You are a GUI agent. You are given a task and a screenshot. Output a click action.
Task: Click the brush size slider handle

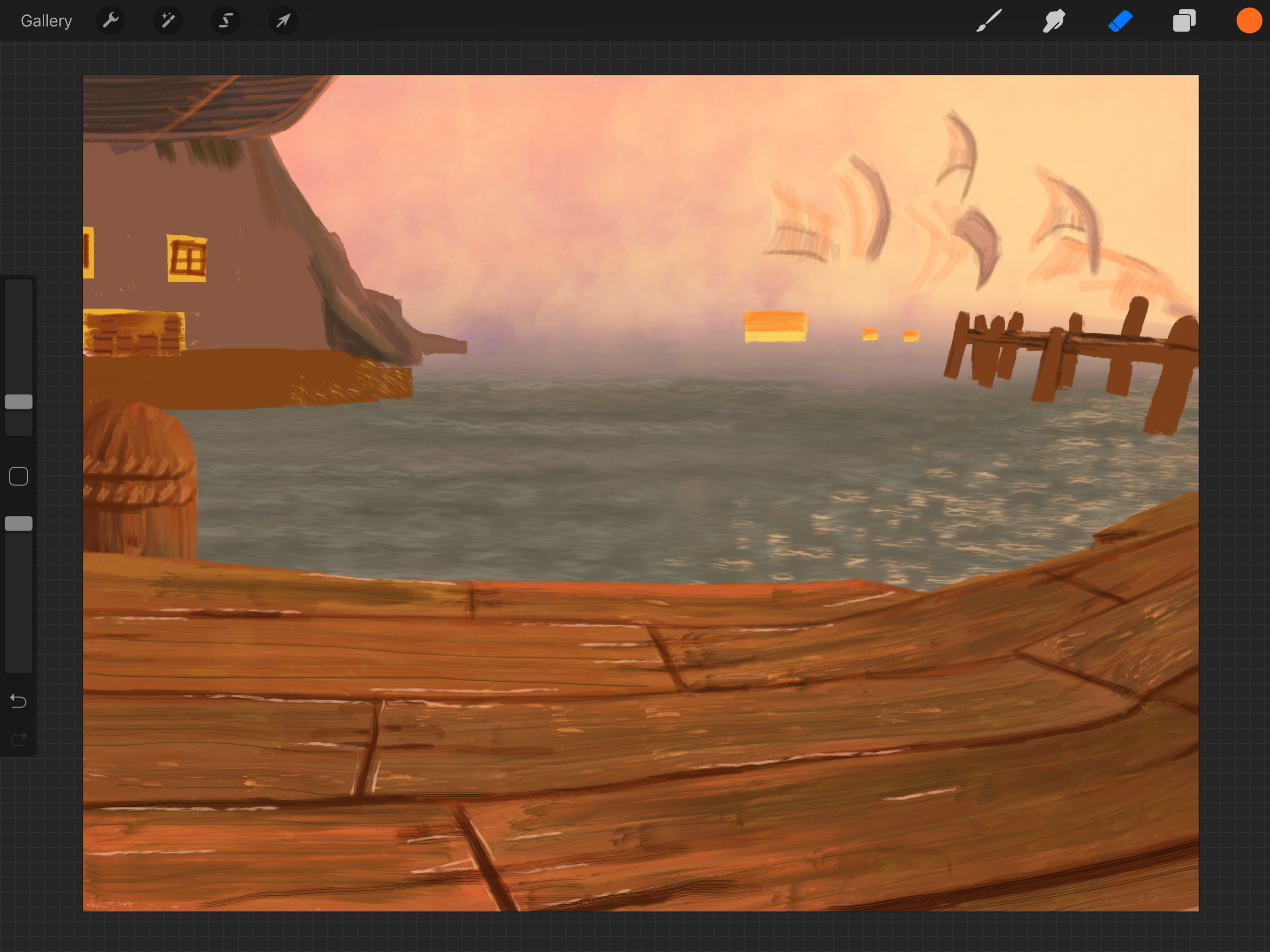point(19,402)
